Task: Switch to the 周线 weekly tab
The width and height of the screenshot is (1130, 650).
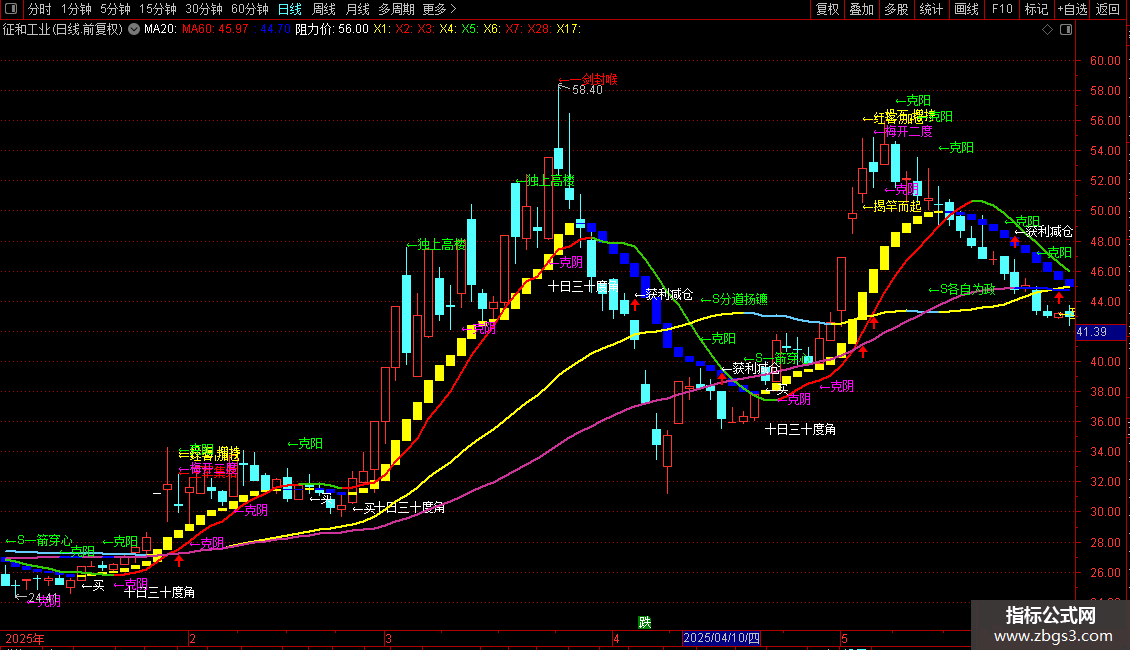Action: [x=324, y=9]
